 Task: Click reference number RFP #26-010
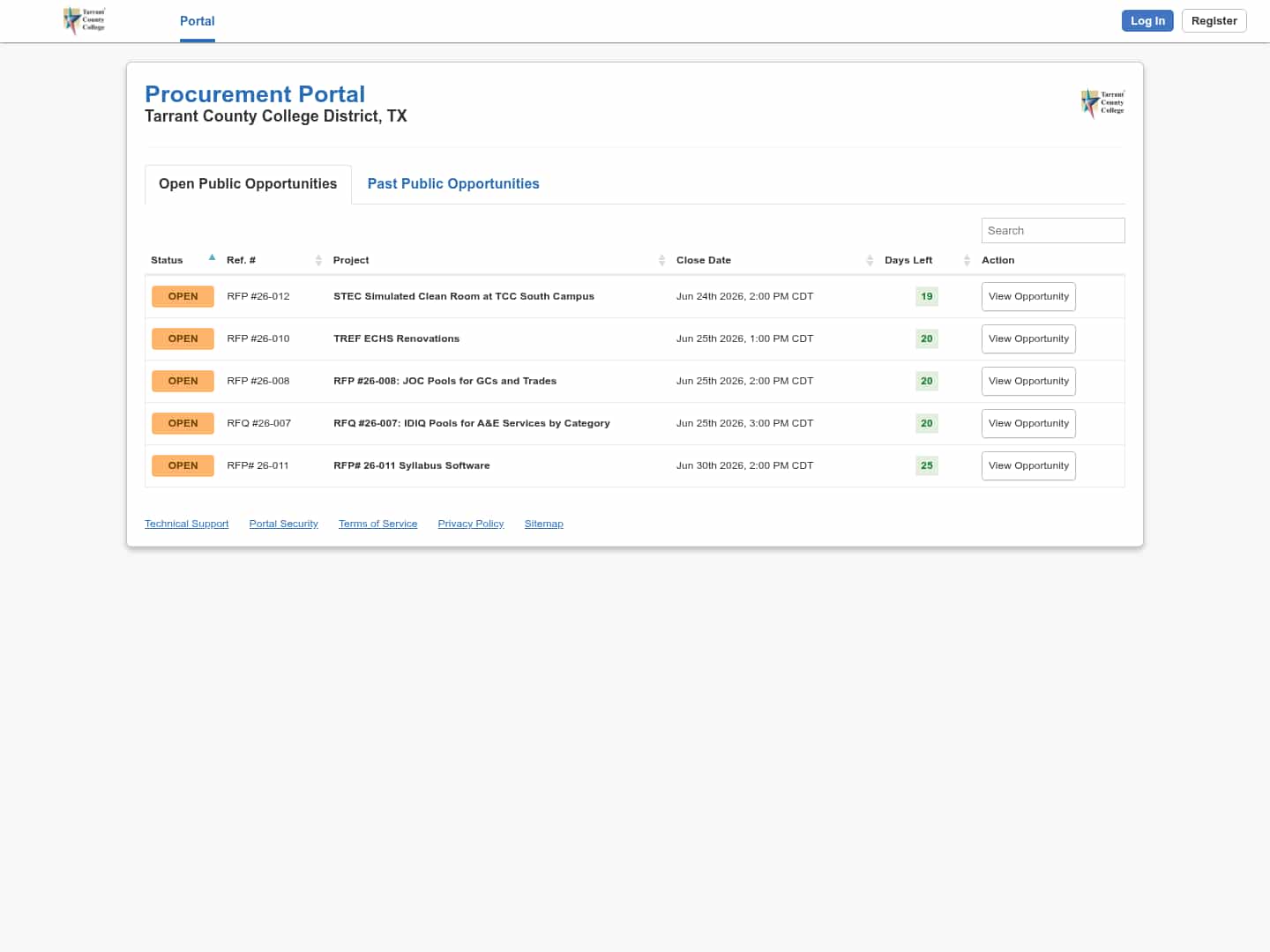258,338
